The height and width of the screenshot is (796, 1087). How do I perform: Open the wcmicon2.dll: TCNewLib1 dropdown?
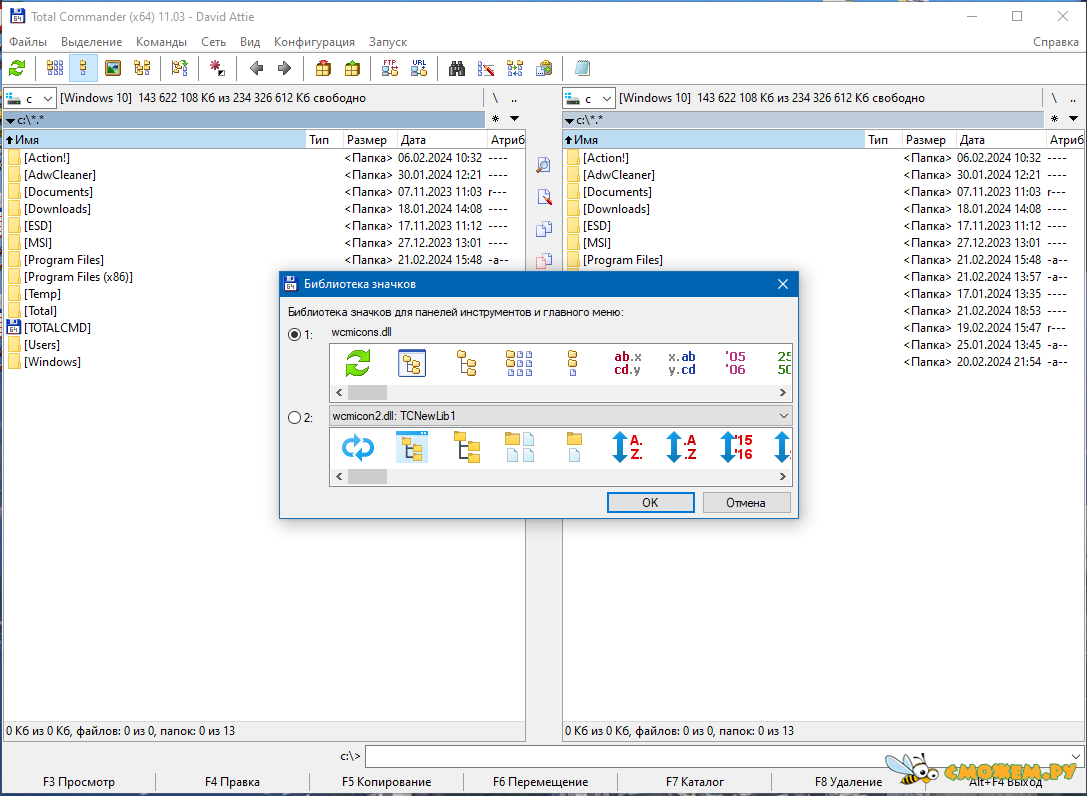pos(560,416)
